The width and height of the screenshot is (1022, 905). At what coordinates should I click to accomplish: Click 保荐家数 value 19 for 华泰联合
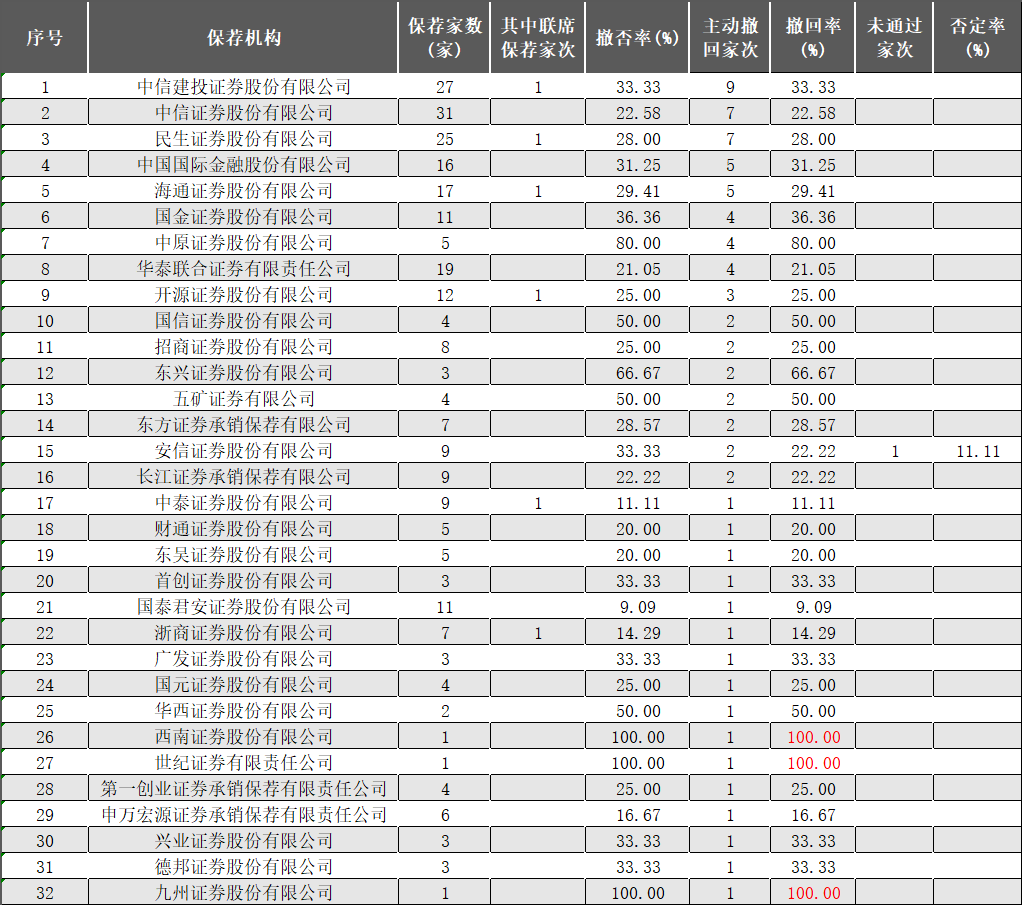pos(445,269)
